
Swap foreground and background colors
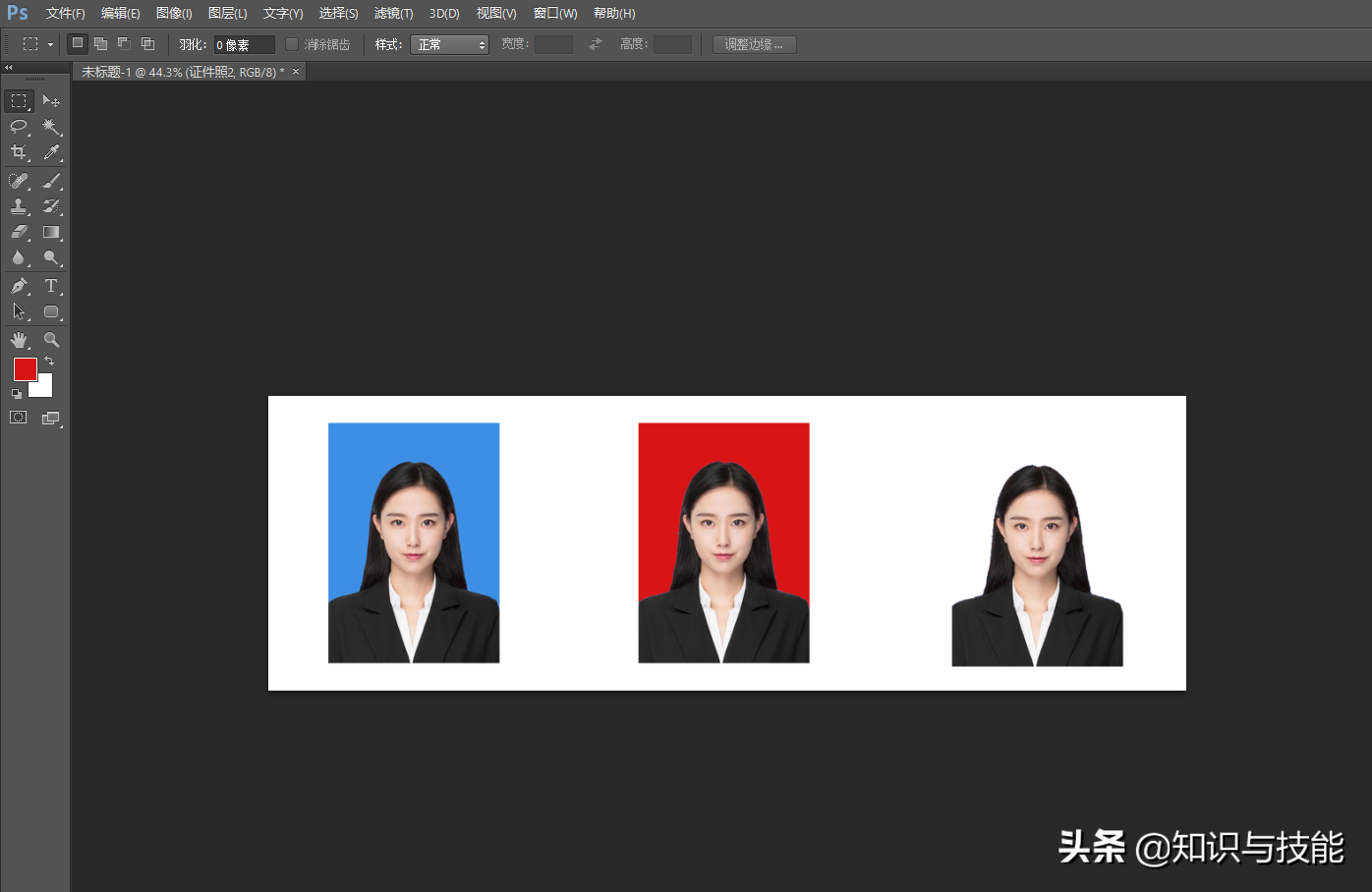49,361
